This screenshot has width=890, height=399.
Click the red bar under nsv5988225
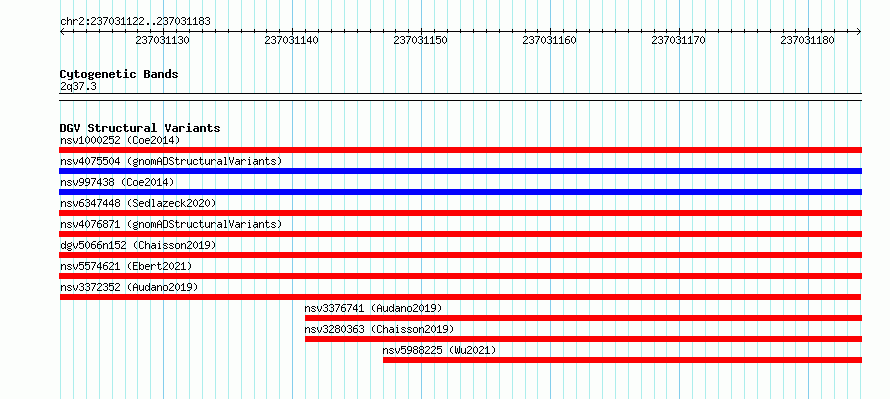pyautogui.click(x=622, y=360)
